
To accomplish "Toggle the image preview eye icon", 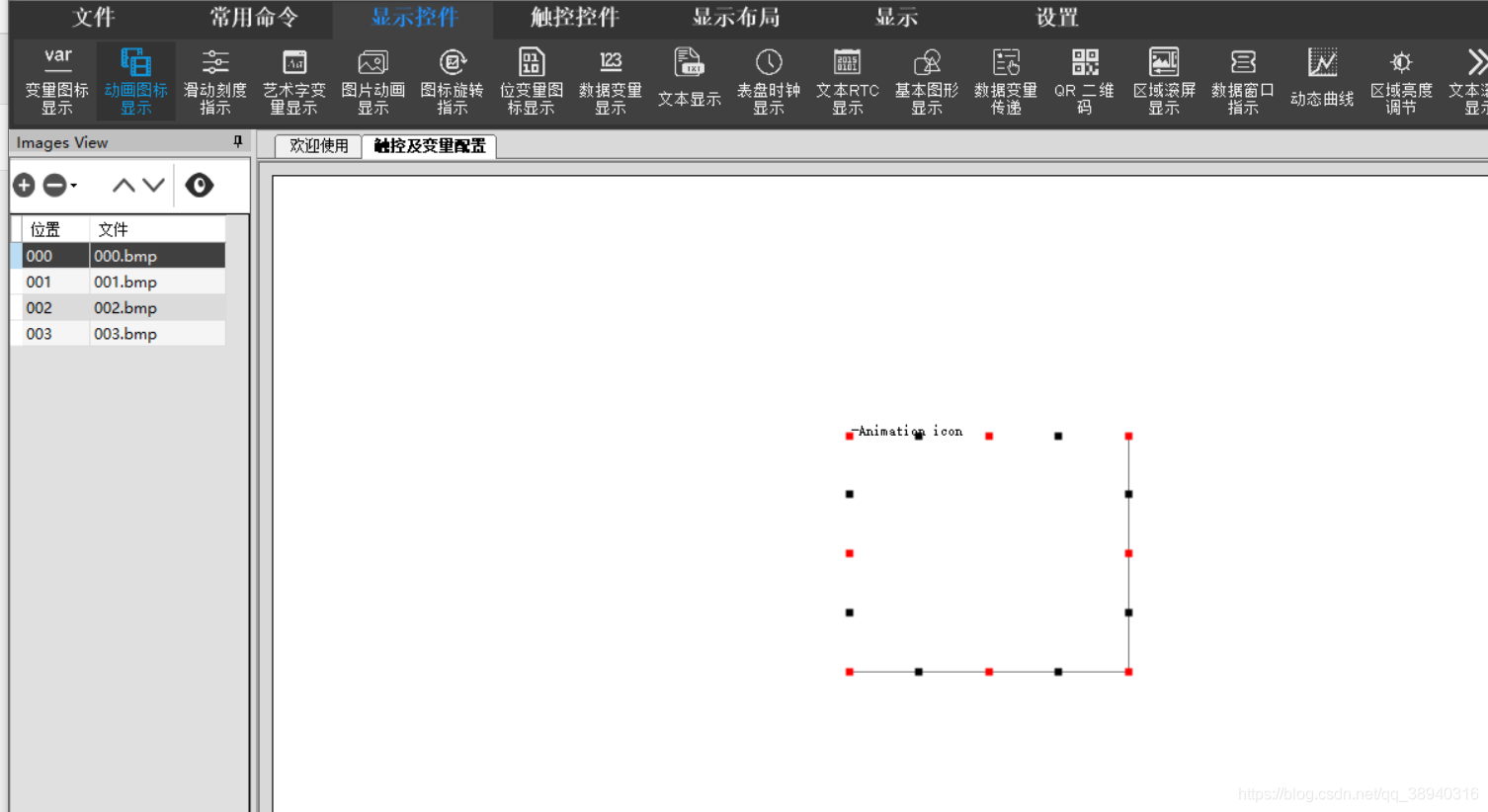I will (x=199, y=185).
